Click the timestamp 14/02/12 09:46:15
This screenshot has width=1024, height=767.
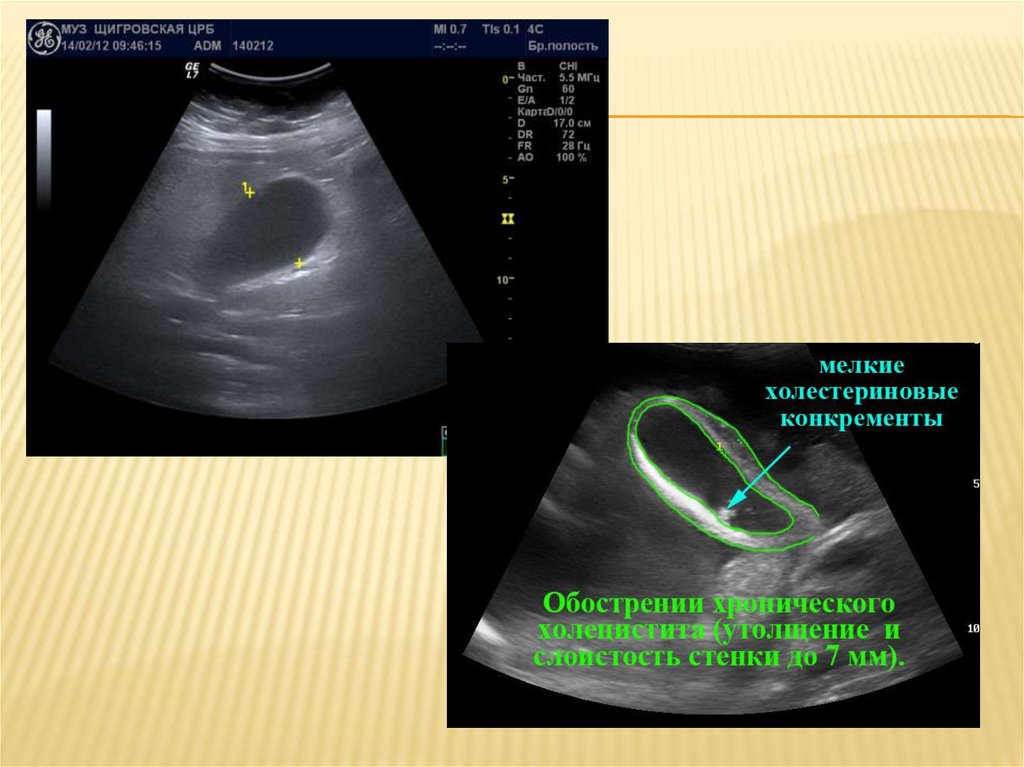111,46
